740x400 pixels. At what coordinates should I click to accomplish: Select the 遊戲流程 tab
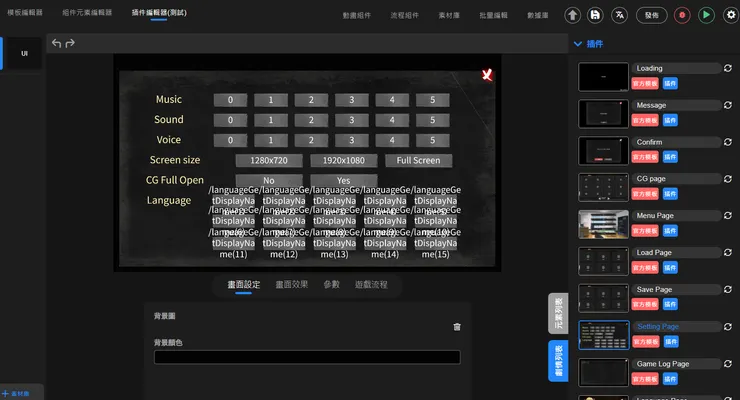point(371,284)
